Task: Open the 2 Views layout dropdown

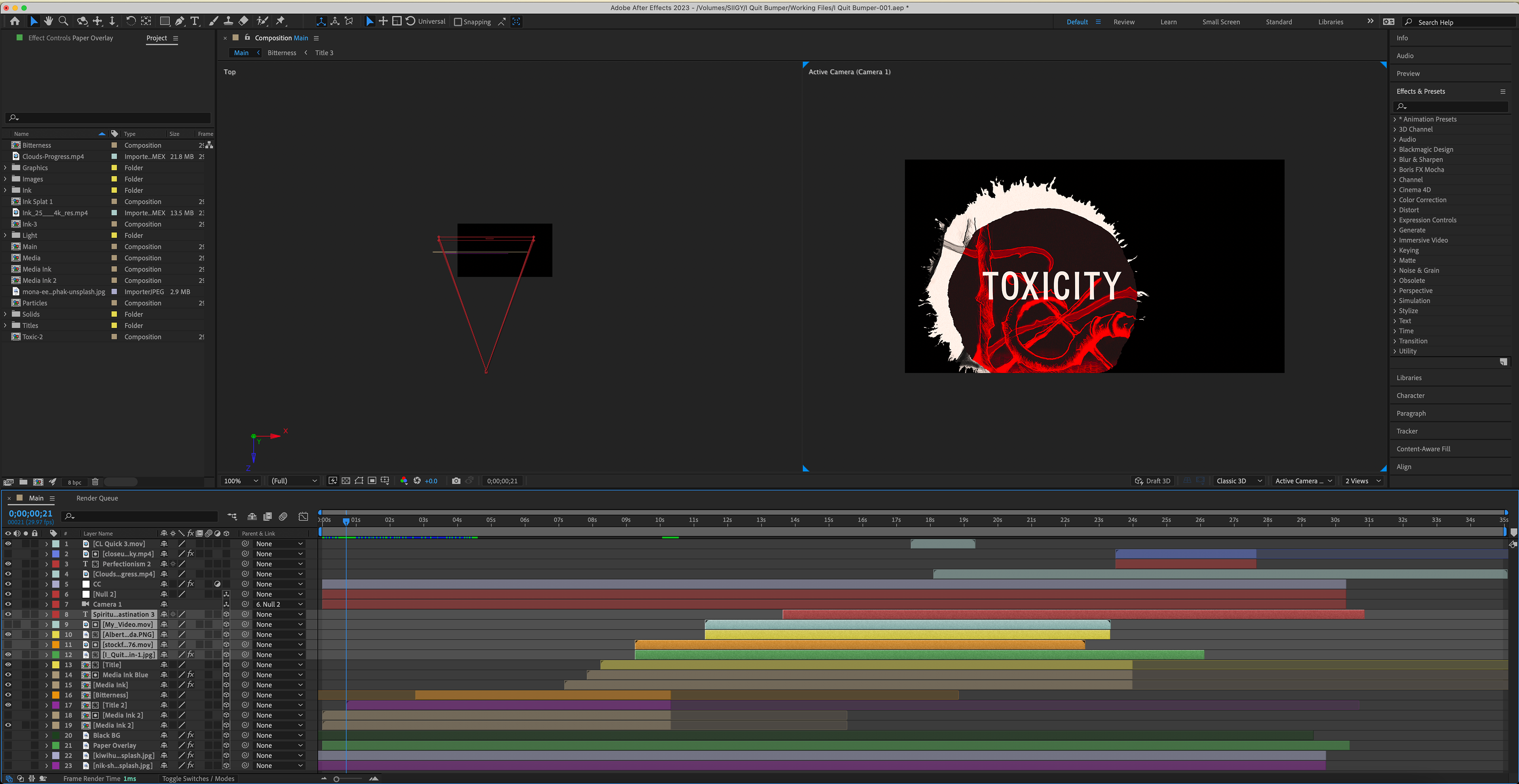Action: pos(1363,481)
